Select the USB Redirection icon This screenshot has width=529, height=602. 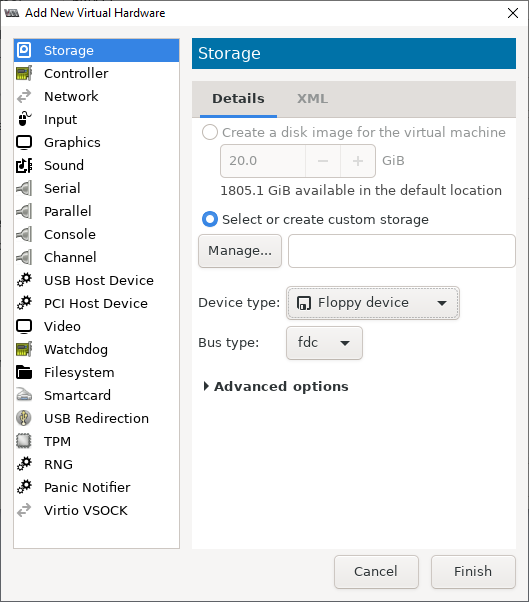pos(24,418)
